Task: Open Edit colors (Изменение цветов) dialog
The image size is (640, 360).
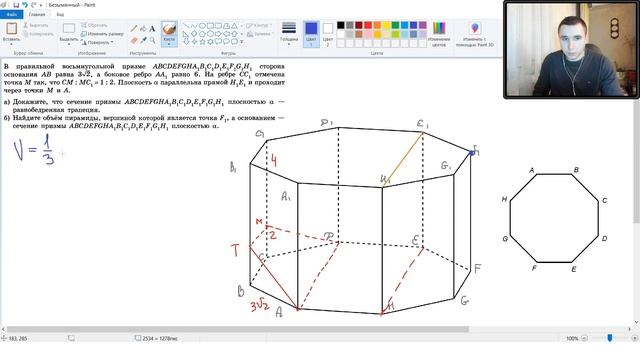Action: coord(439,34)
